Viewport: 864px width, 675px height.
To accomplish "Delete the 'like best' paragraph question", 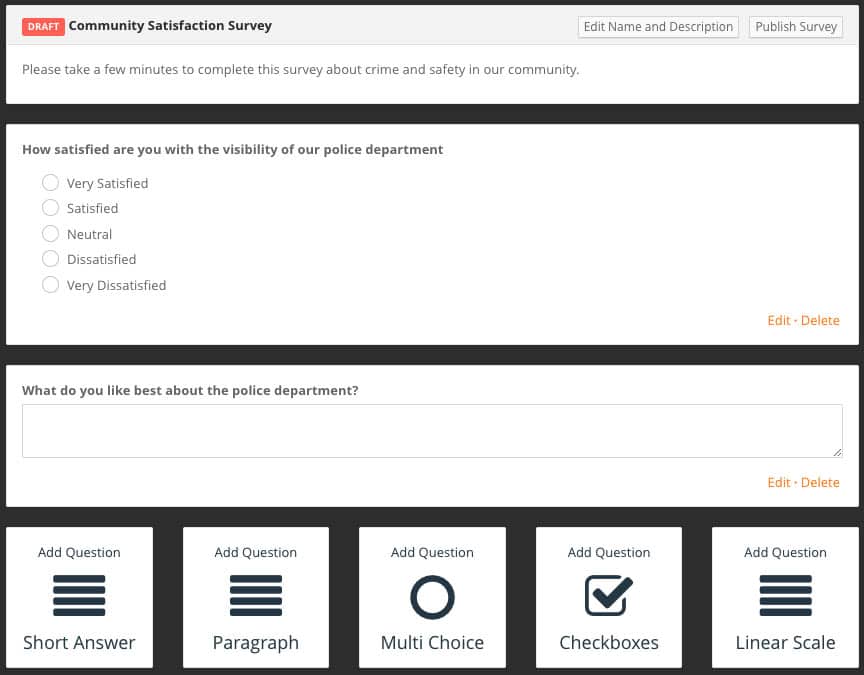I will tap(820, 483).
